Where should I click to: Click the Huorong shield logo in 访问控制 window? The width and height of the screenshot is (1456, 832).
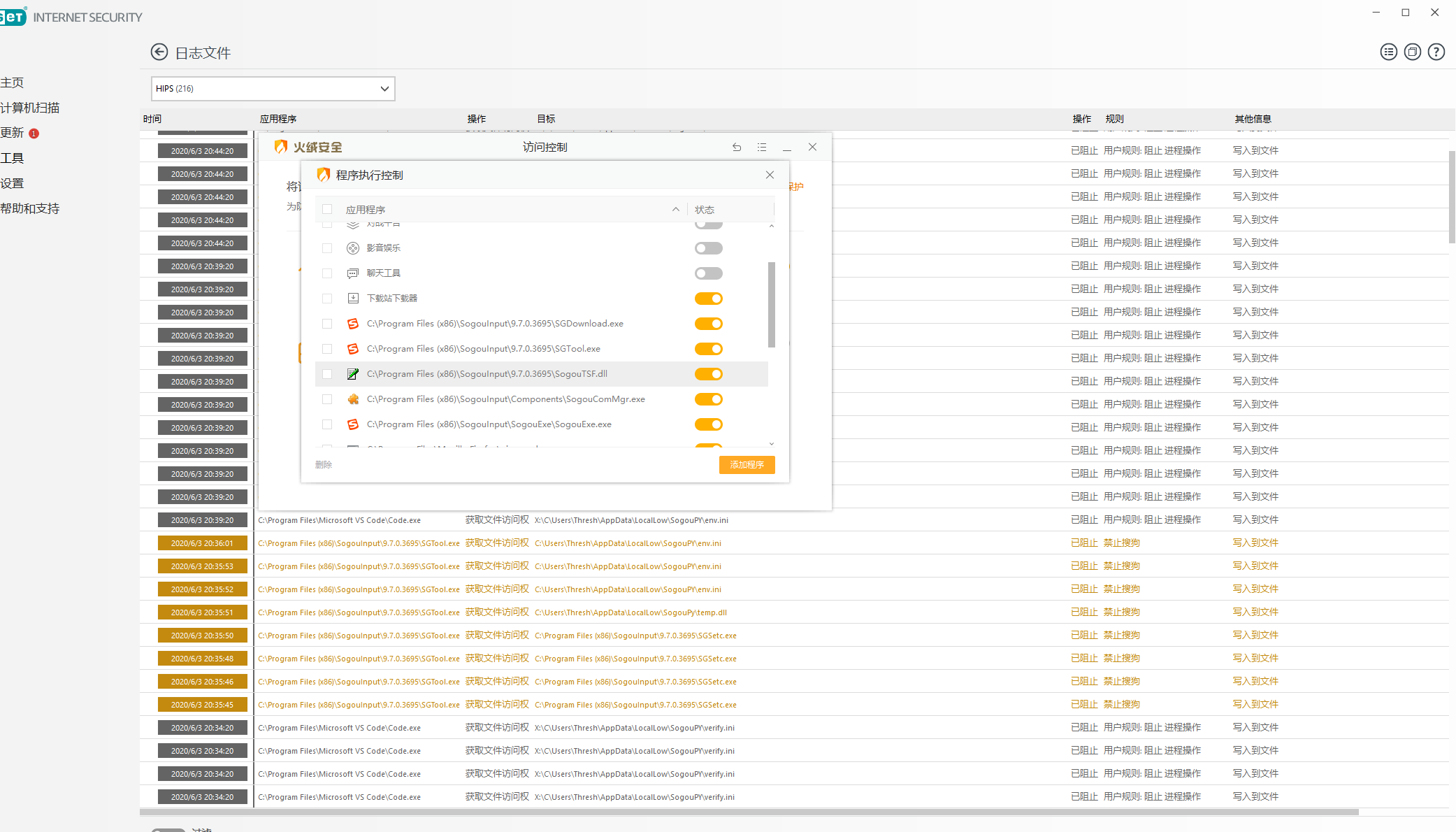pos(281,147)
